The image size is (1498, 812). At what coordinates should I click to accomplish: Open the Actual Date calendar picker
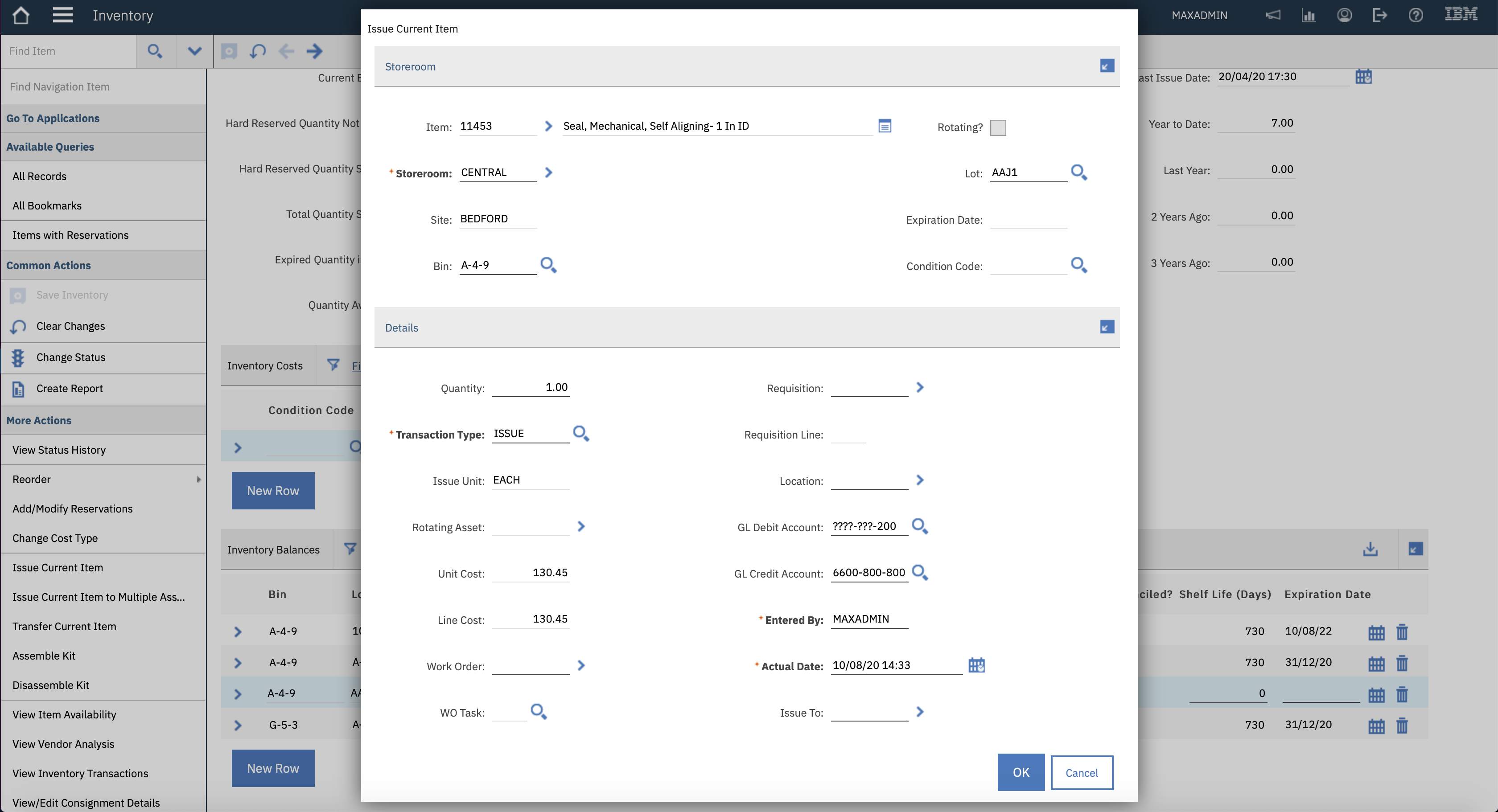976,665
